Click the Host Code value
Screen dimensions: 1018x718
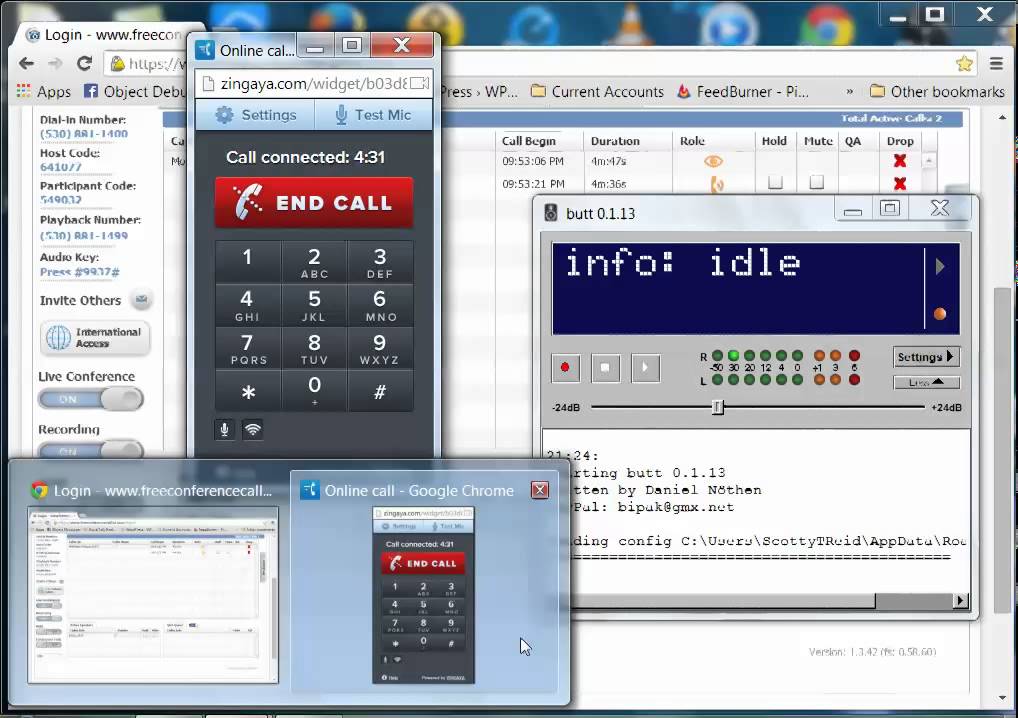click(x=60, y=167)
